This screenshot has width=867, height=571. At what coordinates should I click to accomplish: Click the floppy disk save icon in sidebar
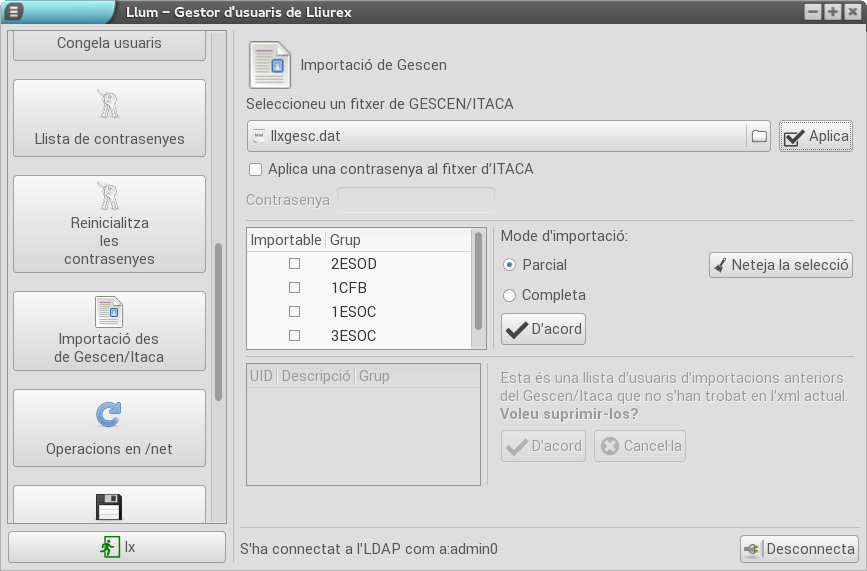108,507
